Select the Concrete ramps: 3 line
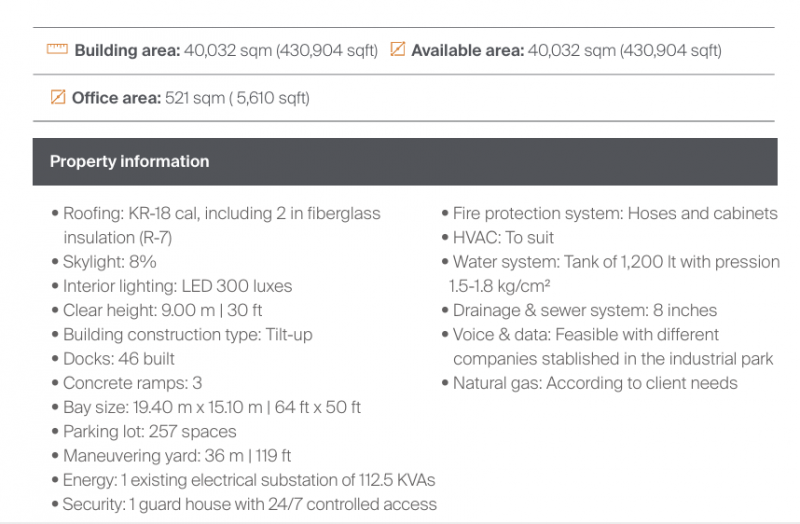This screenshot has width=800, height=524. (132, 383)
